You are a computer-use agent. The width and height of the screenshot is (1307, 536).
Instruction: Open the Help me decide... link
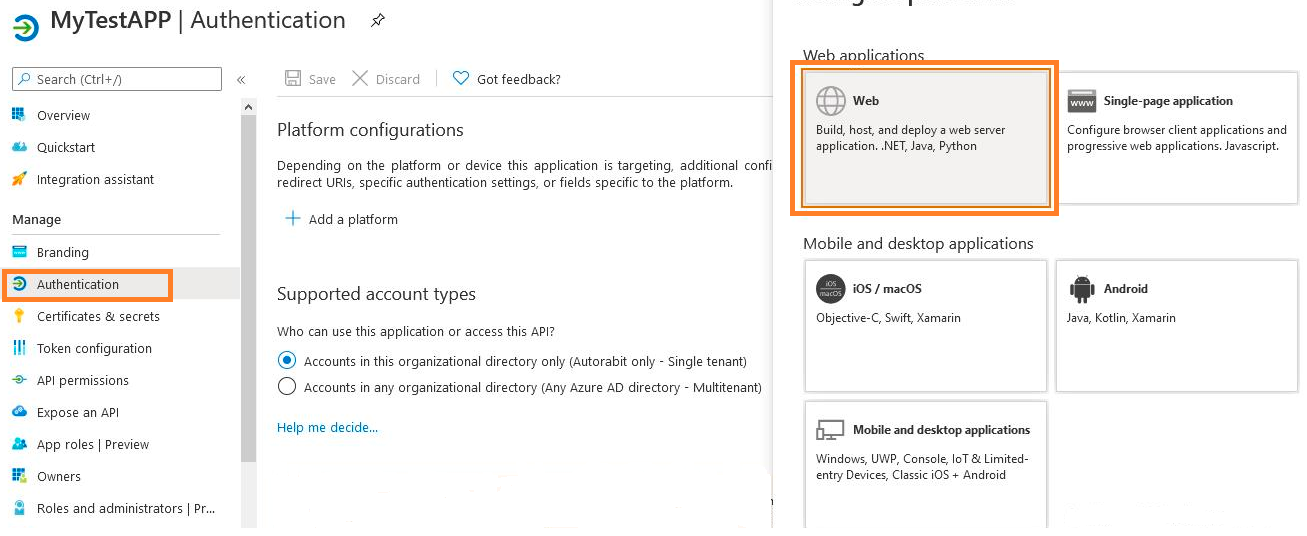pyautogui.click(x=327, y=427)
